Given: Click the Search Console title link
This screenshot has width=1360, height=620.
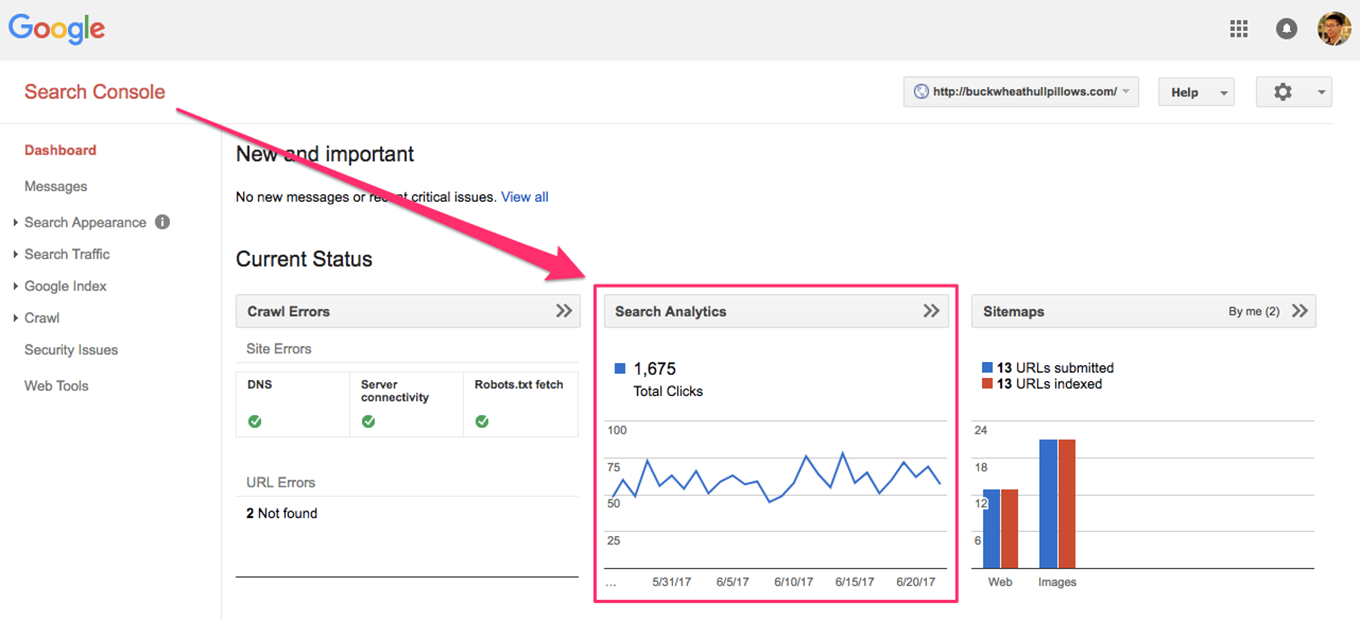Looking at the screenshot, I should click(x=95, y=92).
